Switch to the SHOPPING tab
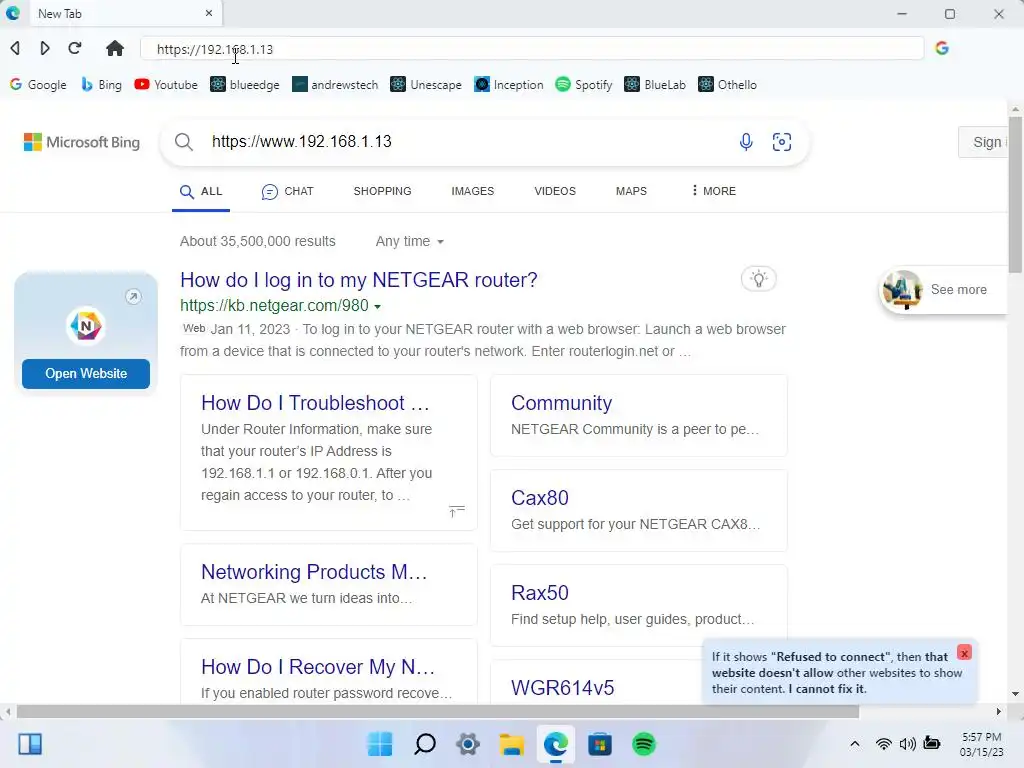The height and width of the screenshot is (768, 1024). pos(383,191)
